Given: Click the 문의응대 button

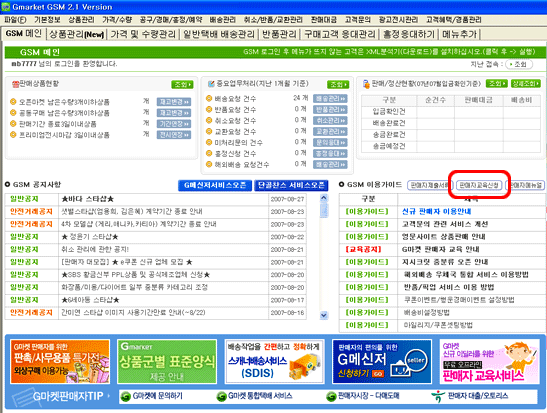Looking at the screenshot, I should [330, 142].
